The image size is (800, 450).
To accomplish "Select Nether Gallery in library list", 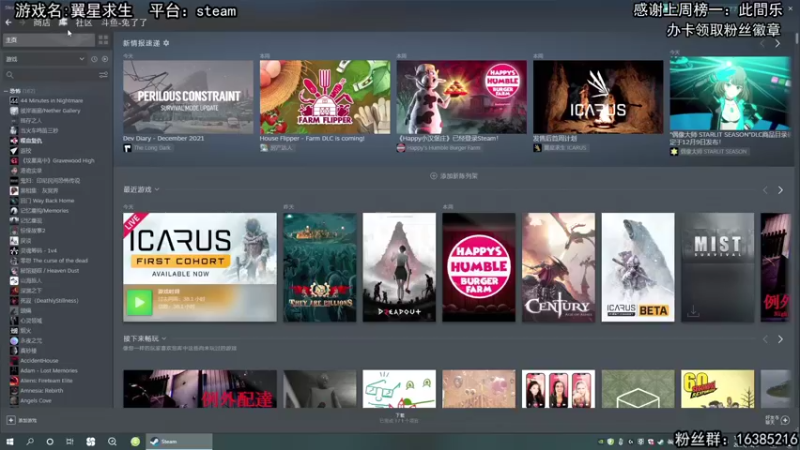I will pos(50,111).
